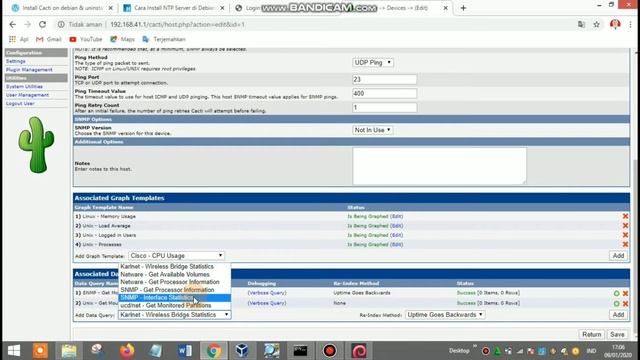This screenshot has height=360, width=640.
Task: Open the Apps bookmark shortcut
Action: click(18, 39)
